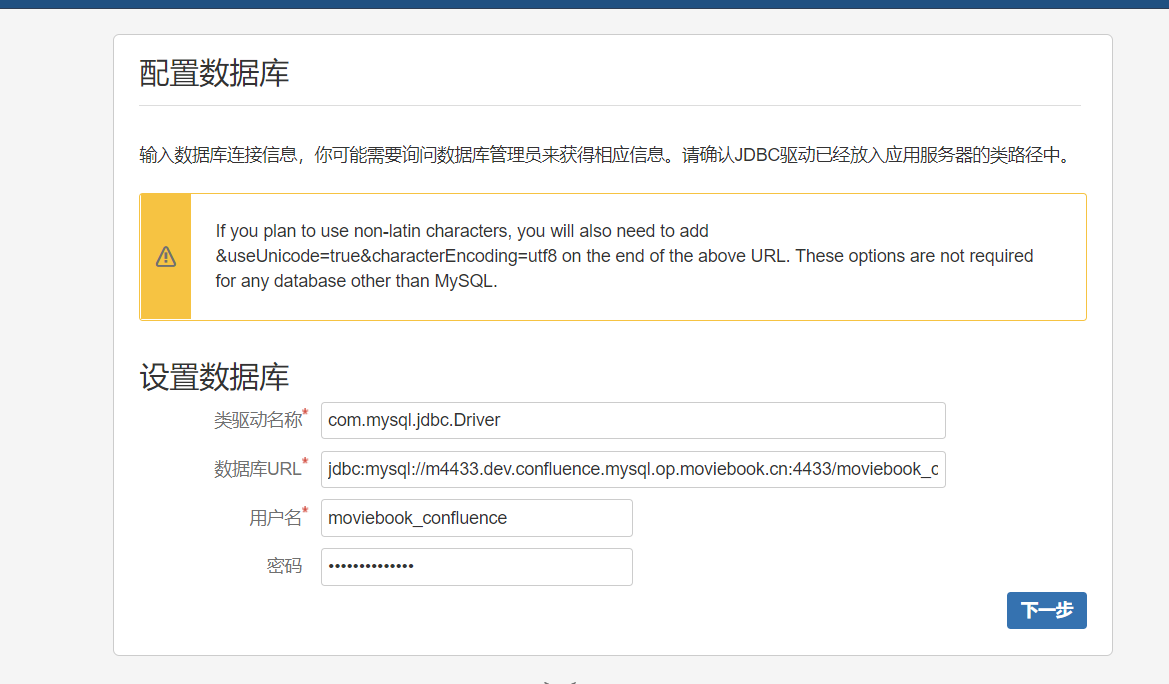Image resolution: width=1169 pixels, height=684 pixels.
Task: Click the yellow warning triangle icon
Action: (x=166, y=257)
